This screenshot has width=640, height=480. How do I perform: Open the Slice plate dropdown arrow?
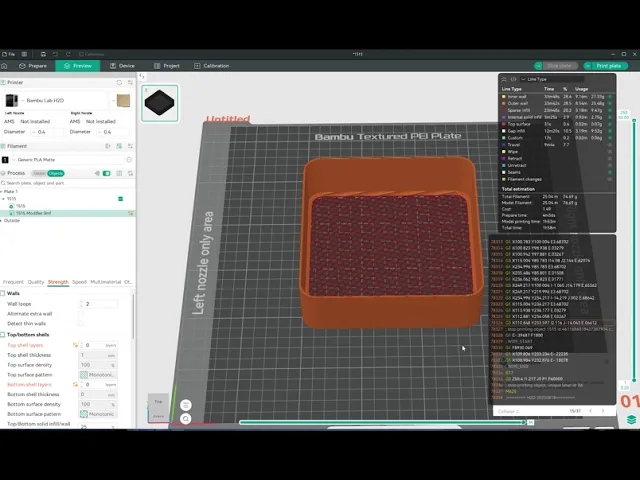[x=538, y=66]
